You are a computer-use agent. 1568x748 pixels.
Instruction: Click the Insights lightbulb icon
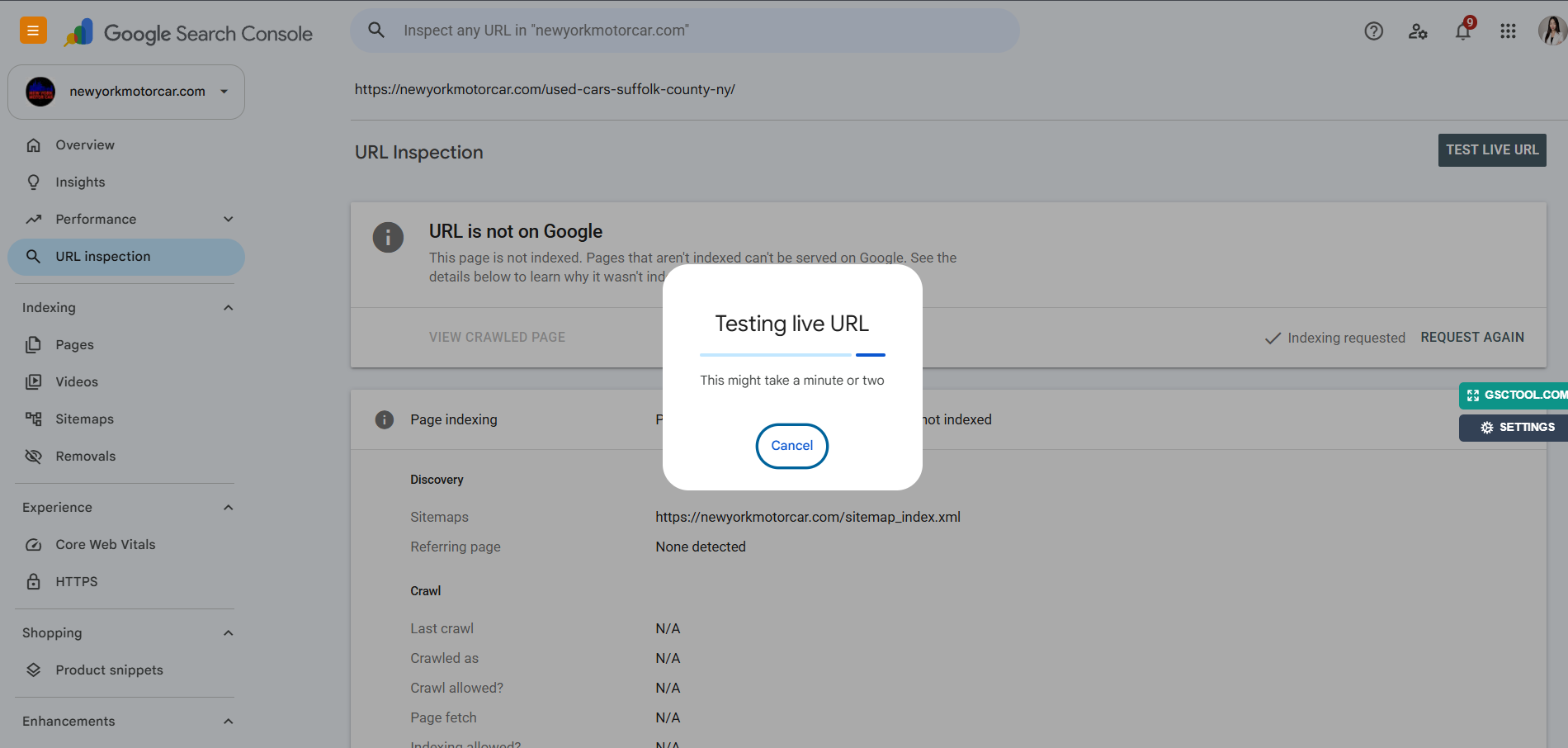coord(34,182)
